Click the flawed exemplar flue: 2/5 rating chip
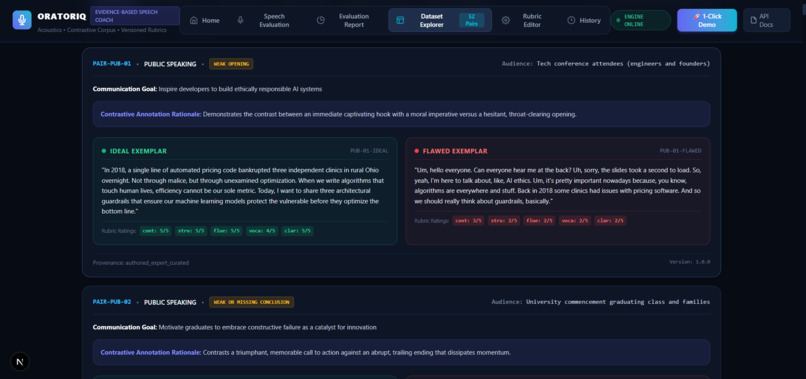Screen dimensions: 806x379 539,221
